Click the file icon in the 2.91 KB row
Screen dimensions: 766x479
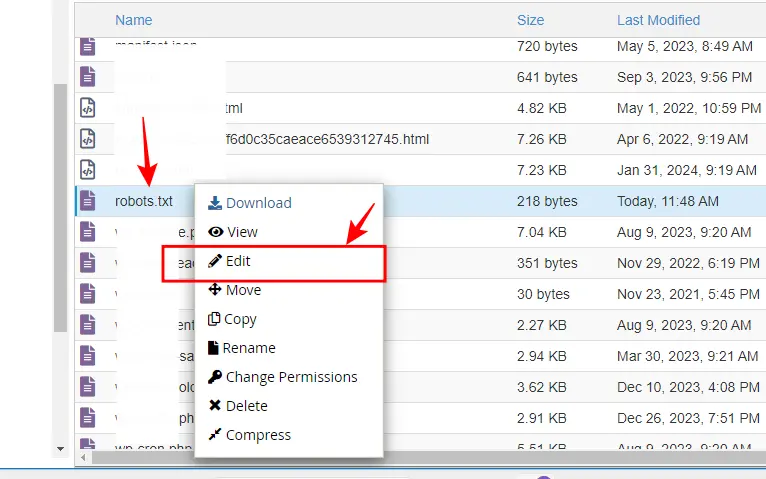click(x=87, y=418)
